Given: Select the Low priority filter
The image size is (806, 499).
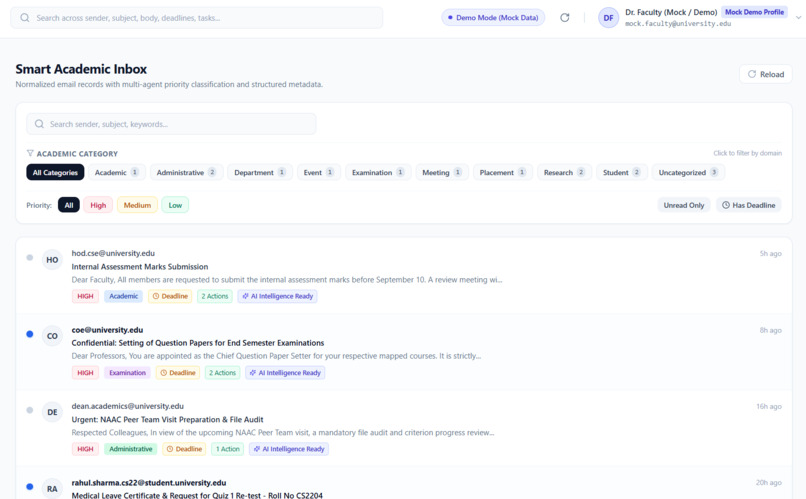Looking at the screenshot, I should 175,205.
